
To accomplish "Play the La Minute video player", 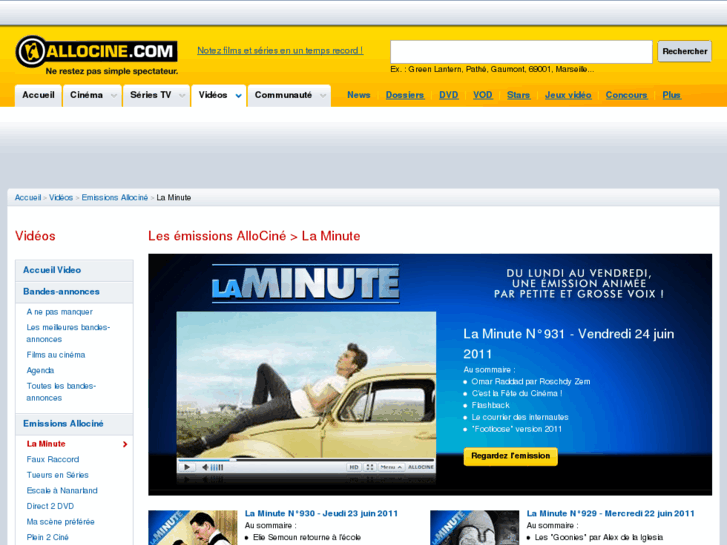I will 187,467.
